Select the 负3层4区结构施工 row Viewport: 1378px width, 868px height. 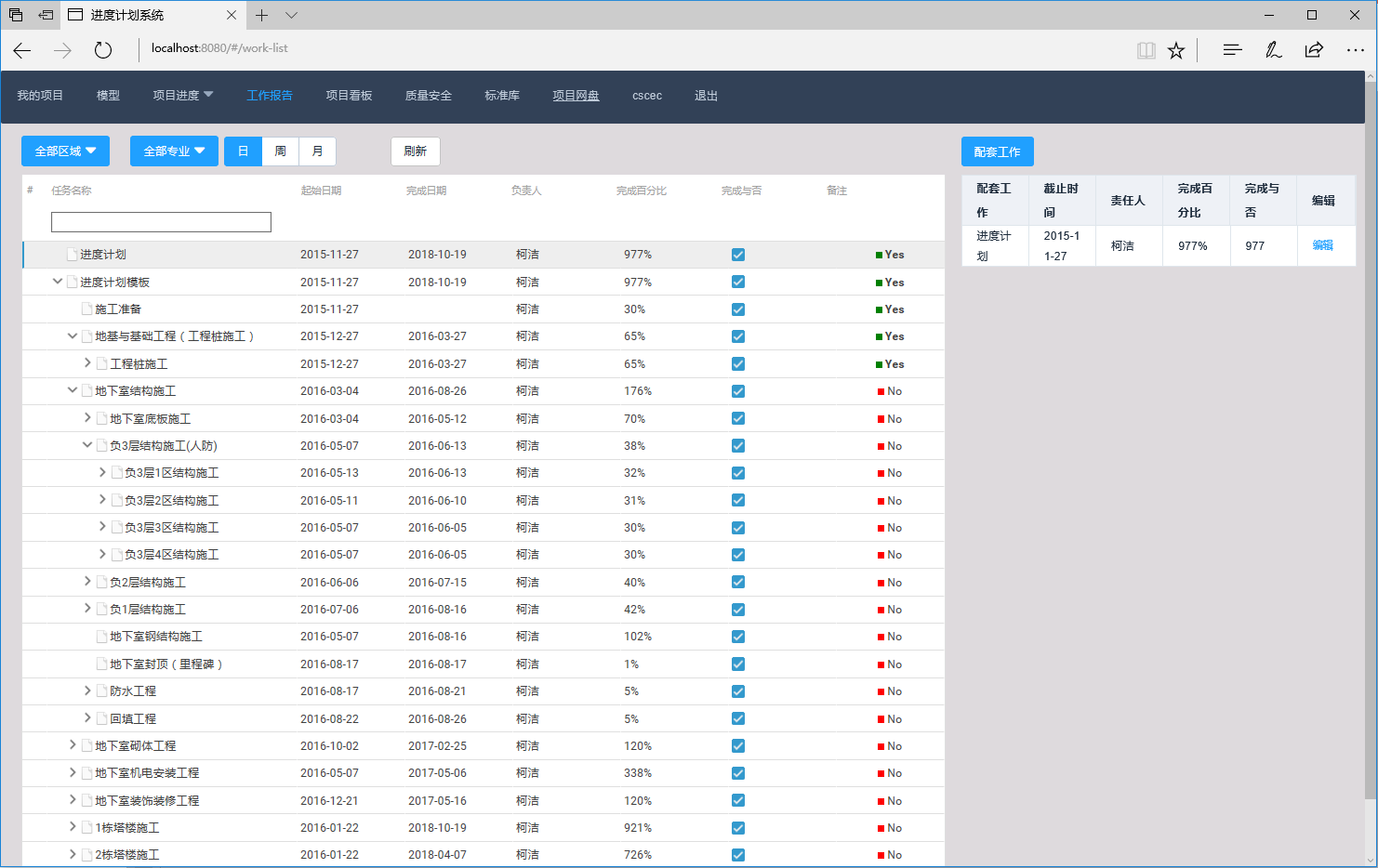pos(484,555)
